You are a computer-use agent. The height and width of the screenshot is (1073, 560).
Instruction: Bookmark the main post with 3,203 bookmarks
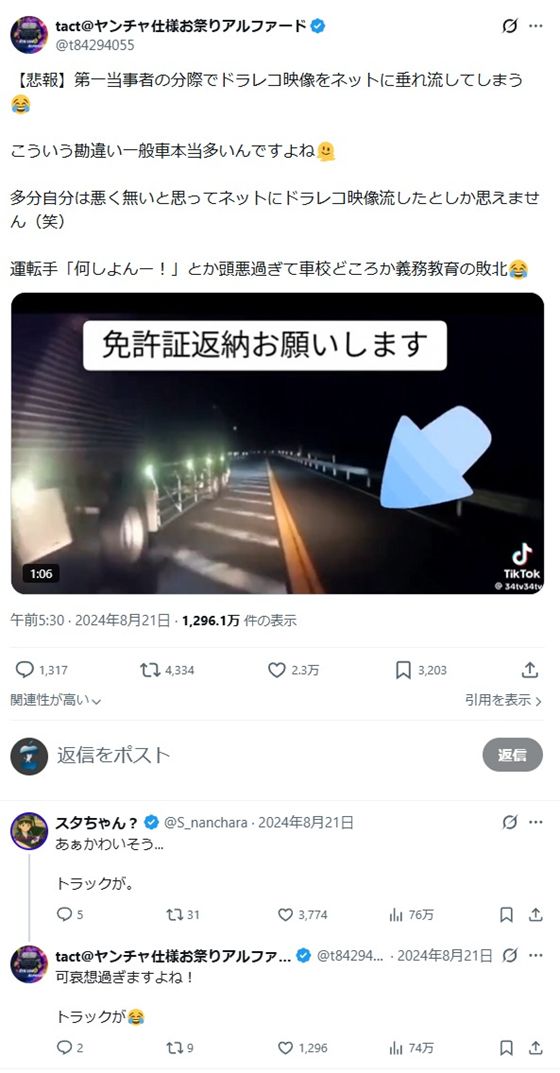[403, 670]
